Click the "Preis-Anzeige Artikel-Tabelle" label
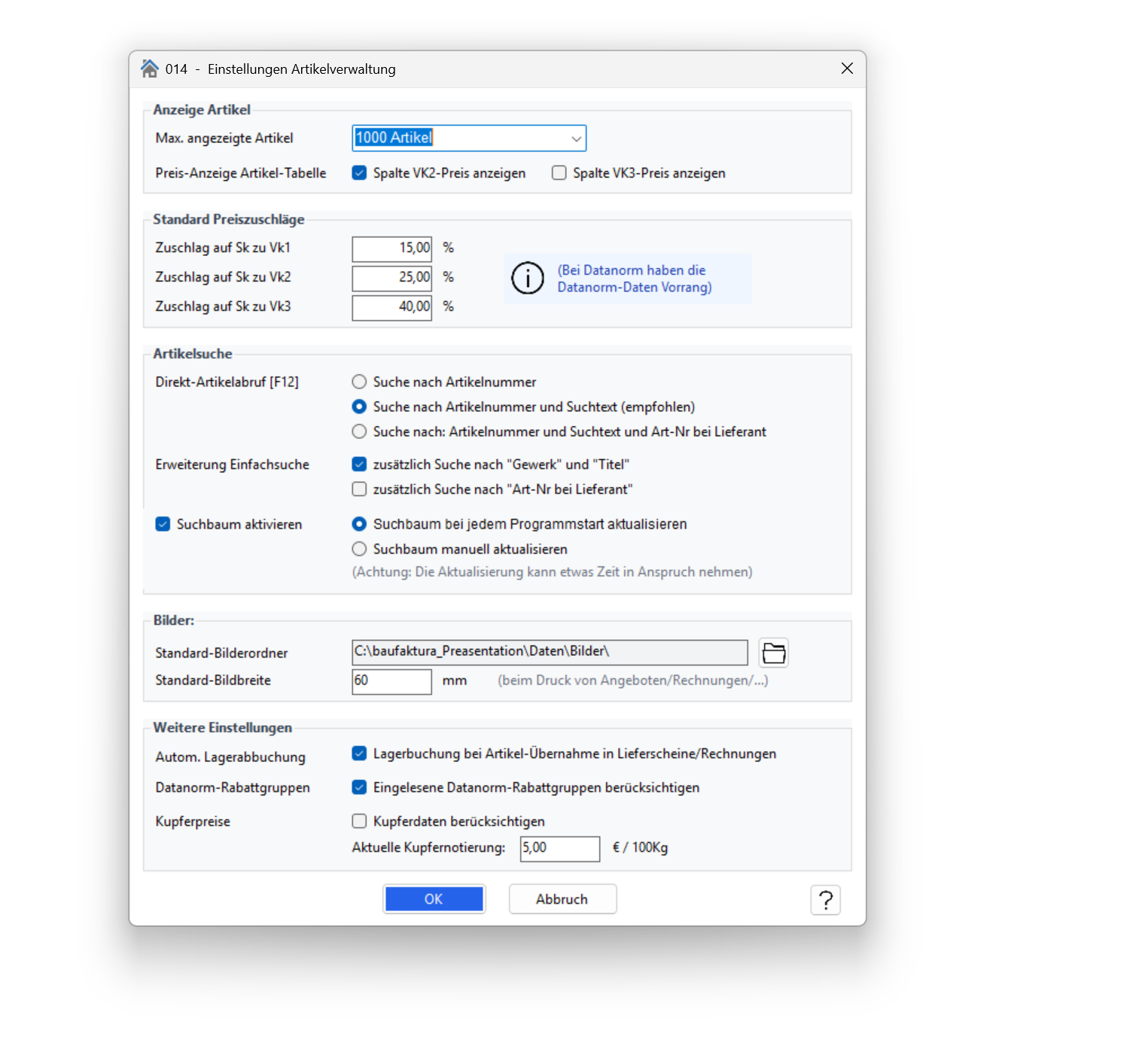 coord(241,173)
